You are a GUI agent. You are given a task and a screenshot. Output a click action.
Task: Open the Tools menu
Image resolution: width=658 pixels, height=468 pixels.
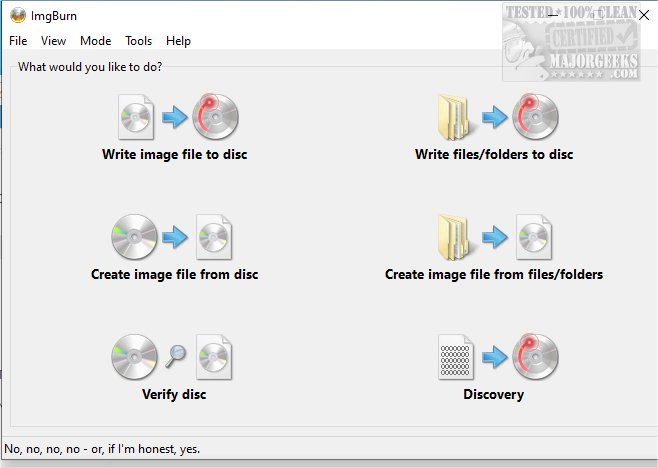point(139,41)
